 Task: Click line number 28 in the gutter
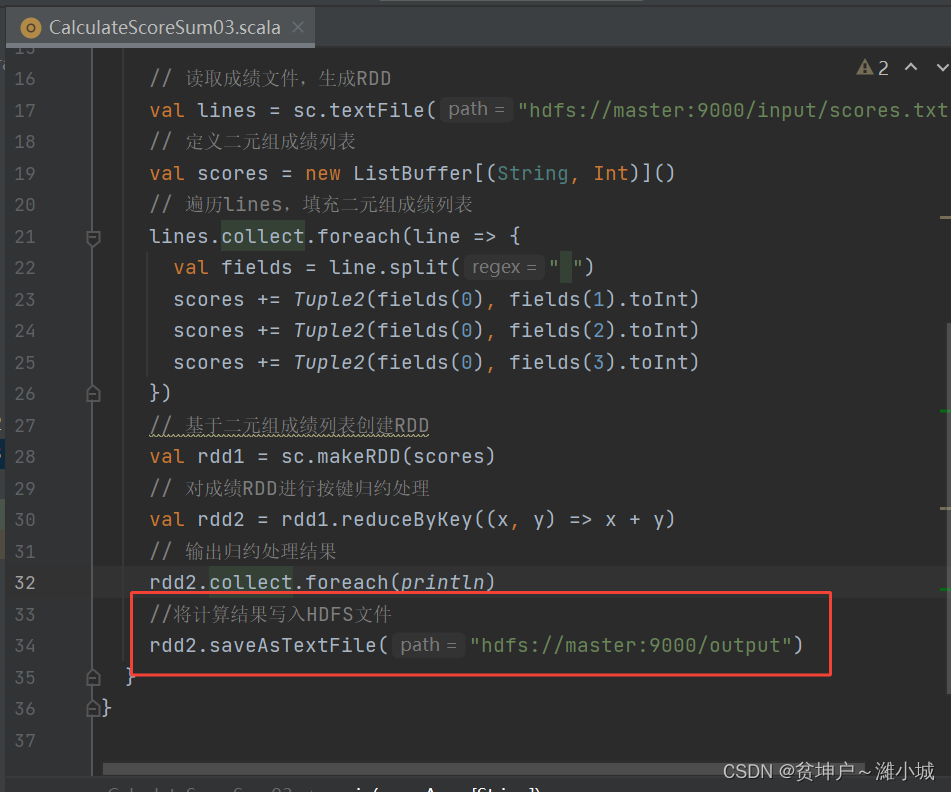tap(25, 457)
